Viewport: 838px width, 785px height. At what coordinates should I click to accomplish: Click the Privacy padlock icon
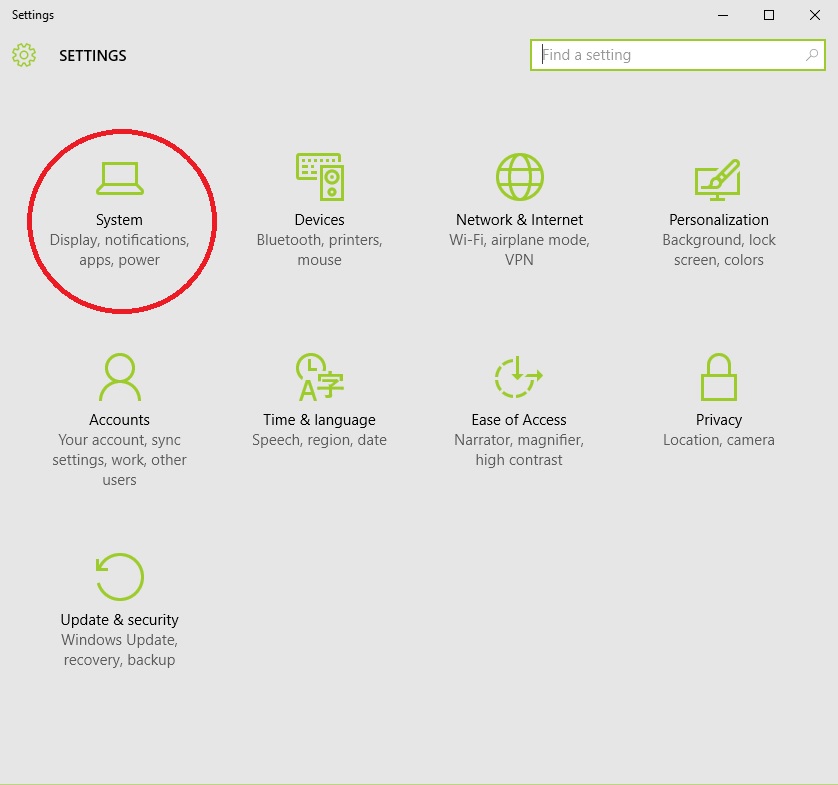tap(719, 377)
